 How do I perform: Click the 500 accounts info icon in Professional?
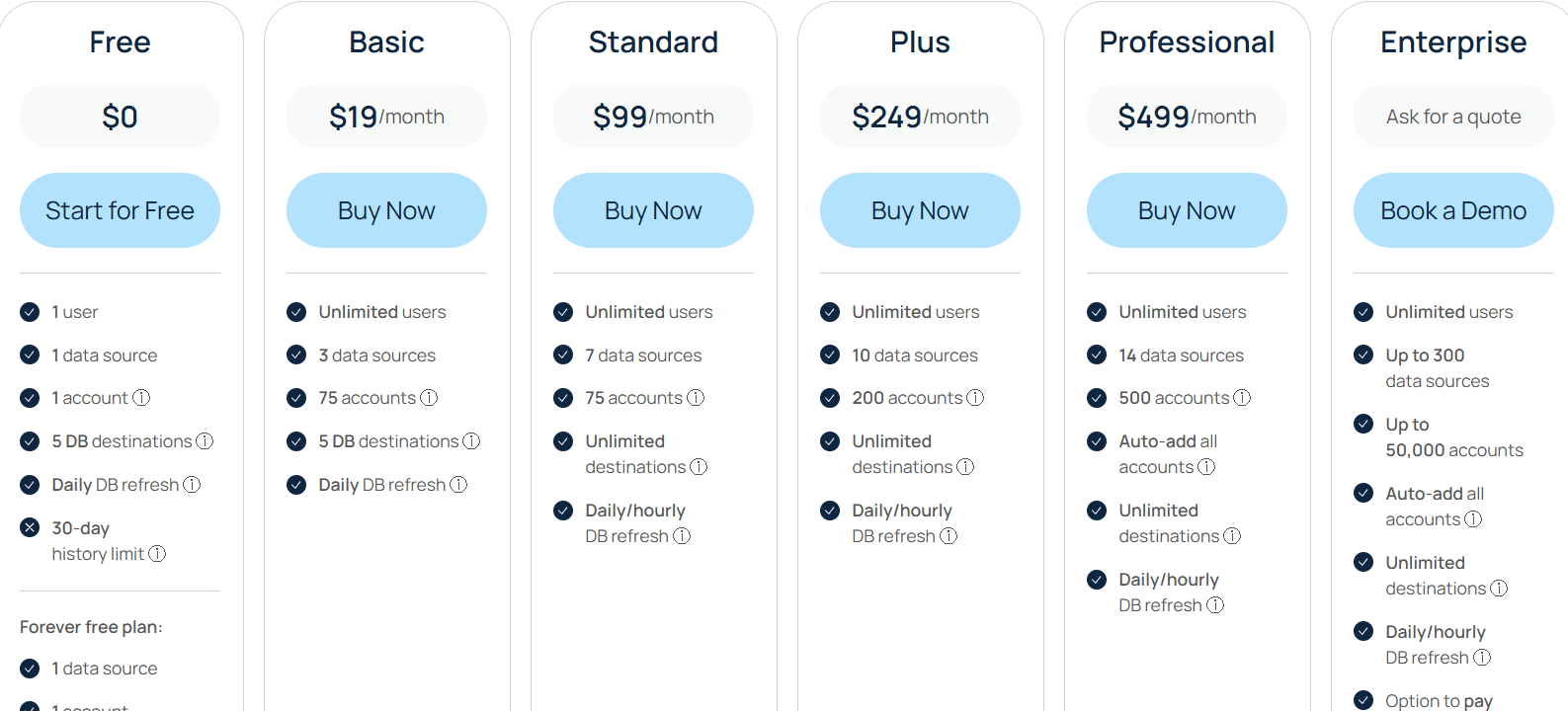[x=1244, y=398]
